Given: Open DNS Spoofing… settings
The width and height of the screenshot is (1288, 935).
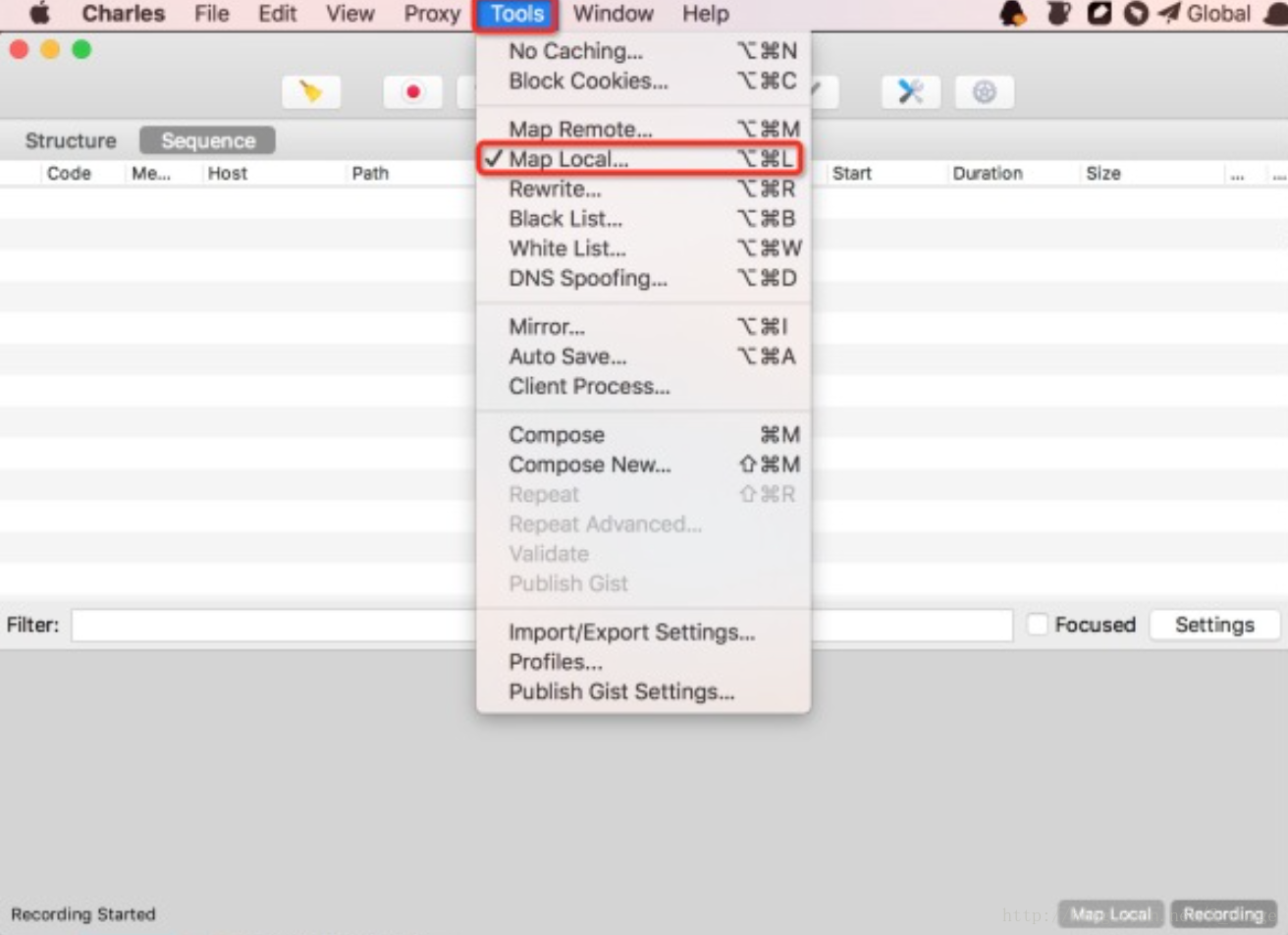Looking at the screenshot, I should click(x=643, y=279).
